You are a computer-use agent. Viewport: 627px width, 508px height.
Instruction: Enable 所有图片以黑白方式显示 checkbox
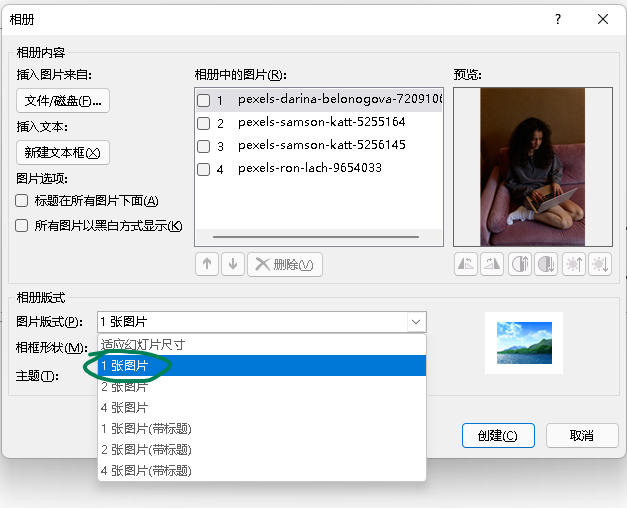click(x=22, y=226)
